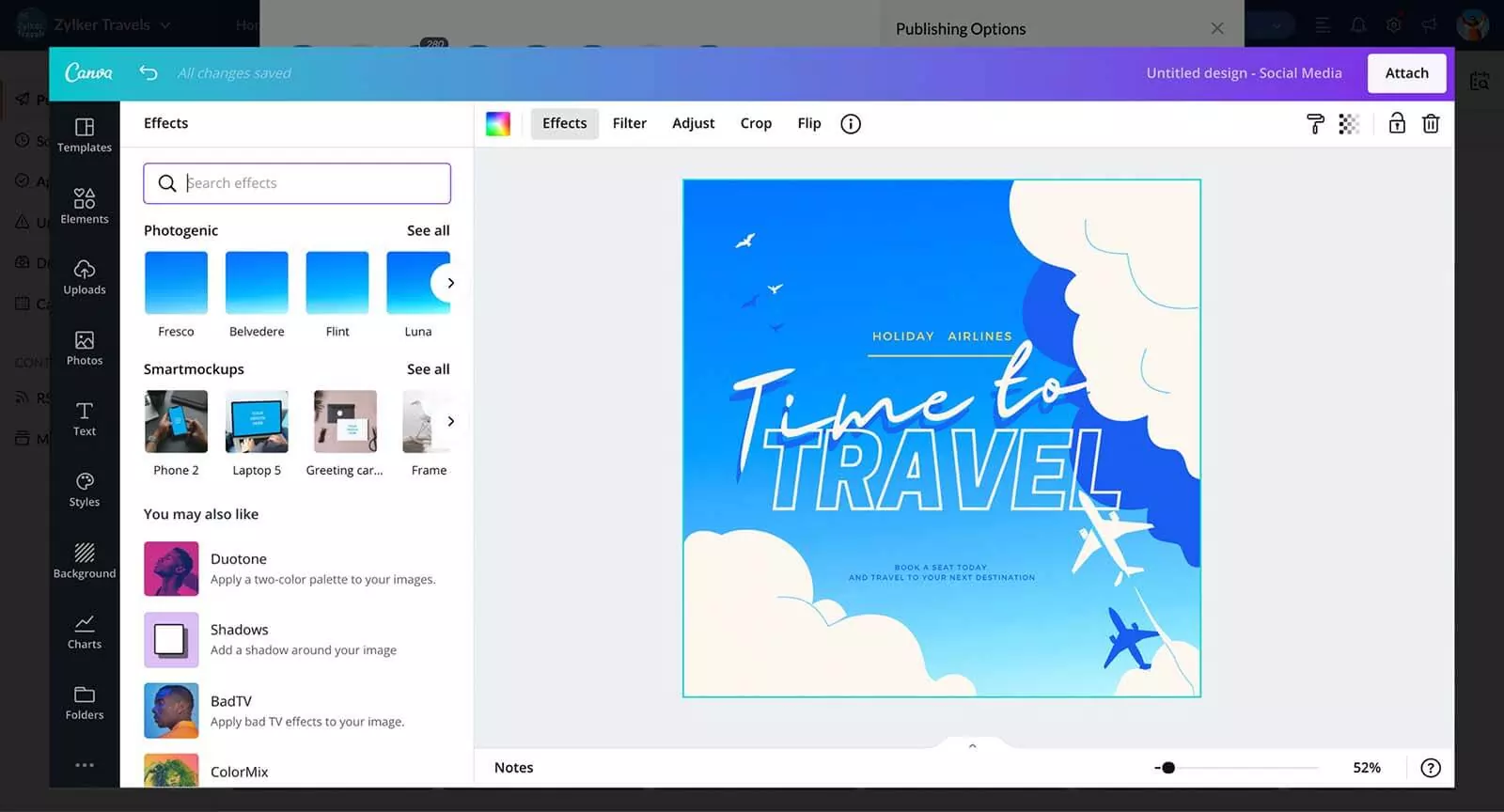Open the user avatar in Zylker window
Screen dimensions: 1504x812
[x=1473, y=25]
